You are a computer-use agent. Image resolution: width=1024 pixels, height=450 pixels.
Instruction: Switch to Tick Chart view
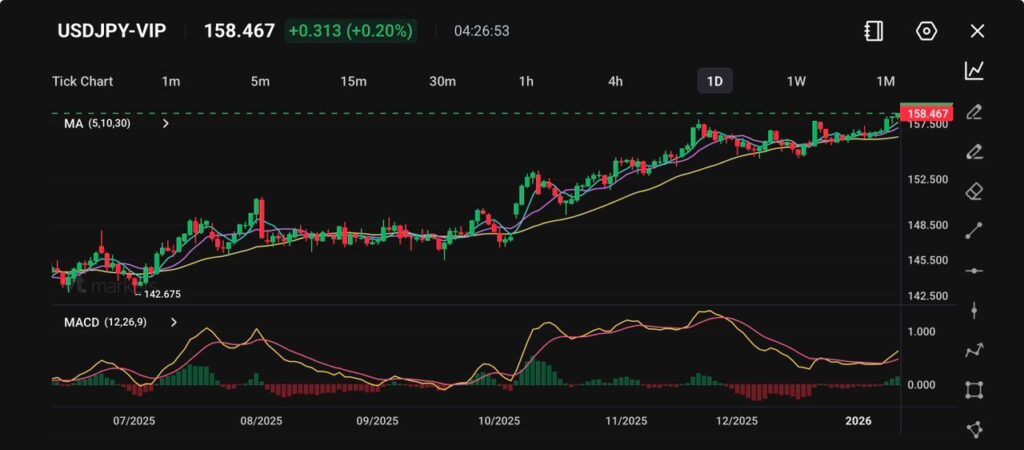point(82,81)
